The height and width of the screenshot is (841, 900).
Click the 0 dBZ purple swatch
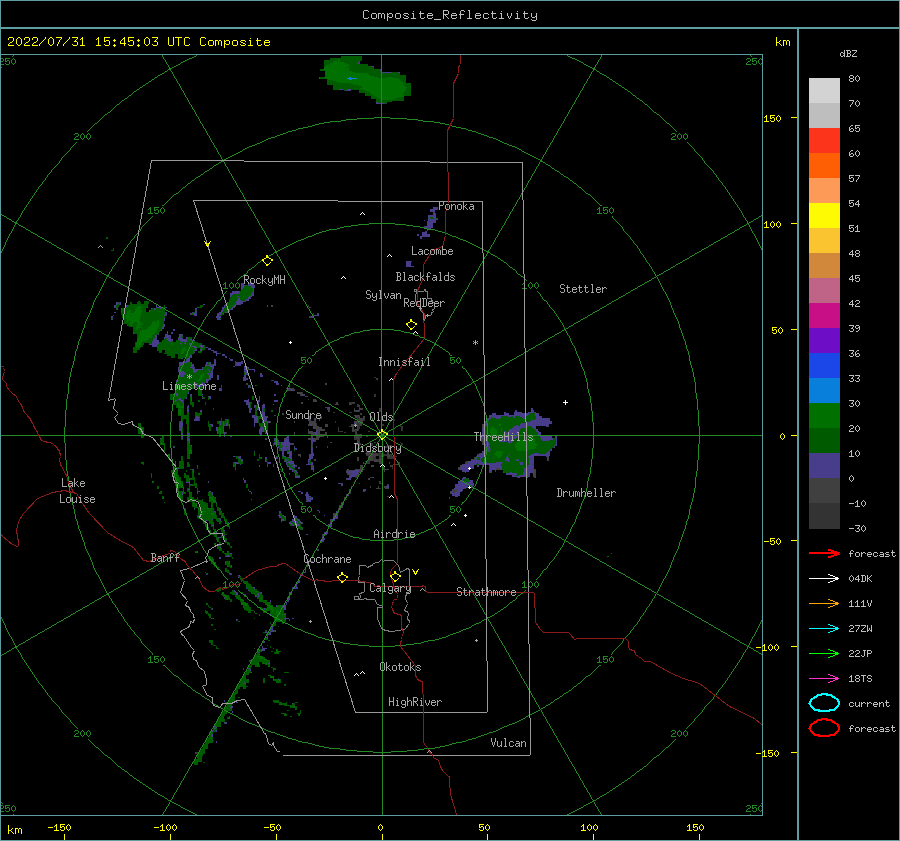824,466
